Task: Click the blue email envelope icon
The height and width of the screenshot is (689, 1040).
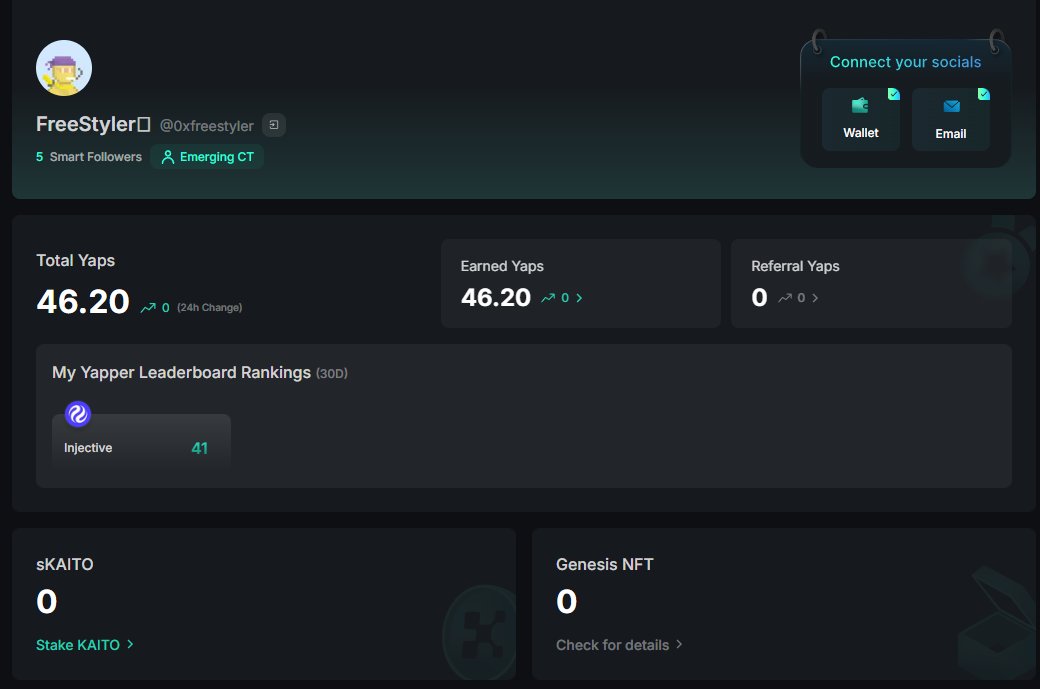Action: point(951,106)
